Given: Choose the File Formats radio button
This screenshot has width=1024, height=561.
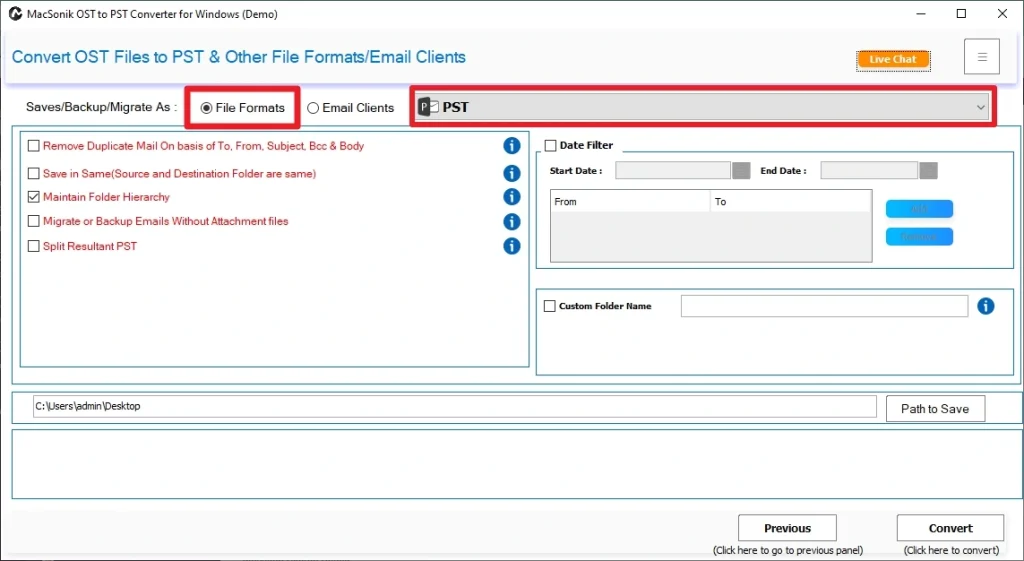Looking at the screenshot, I should [206, 108].
